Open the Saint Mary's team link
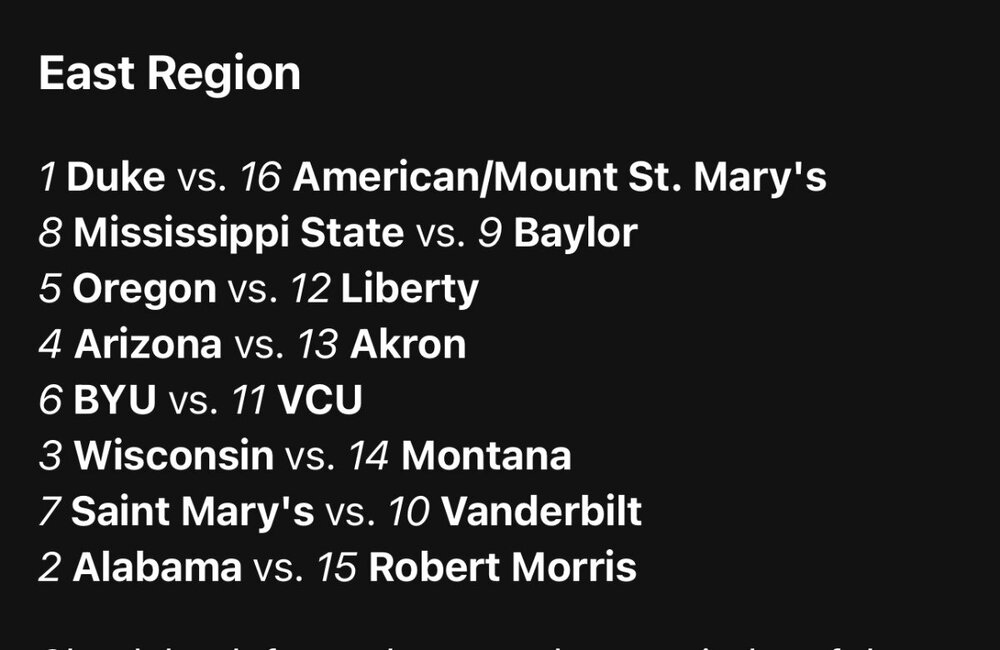The image size is (1000, 650). (192, 512)
